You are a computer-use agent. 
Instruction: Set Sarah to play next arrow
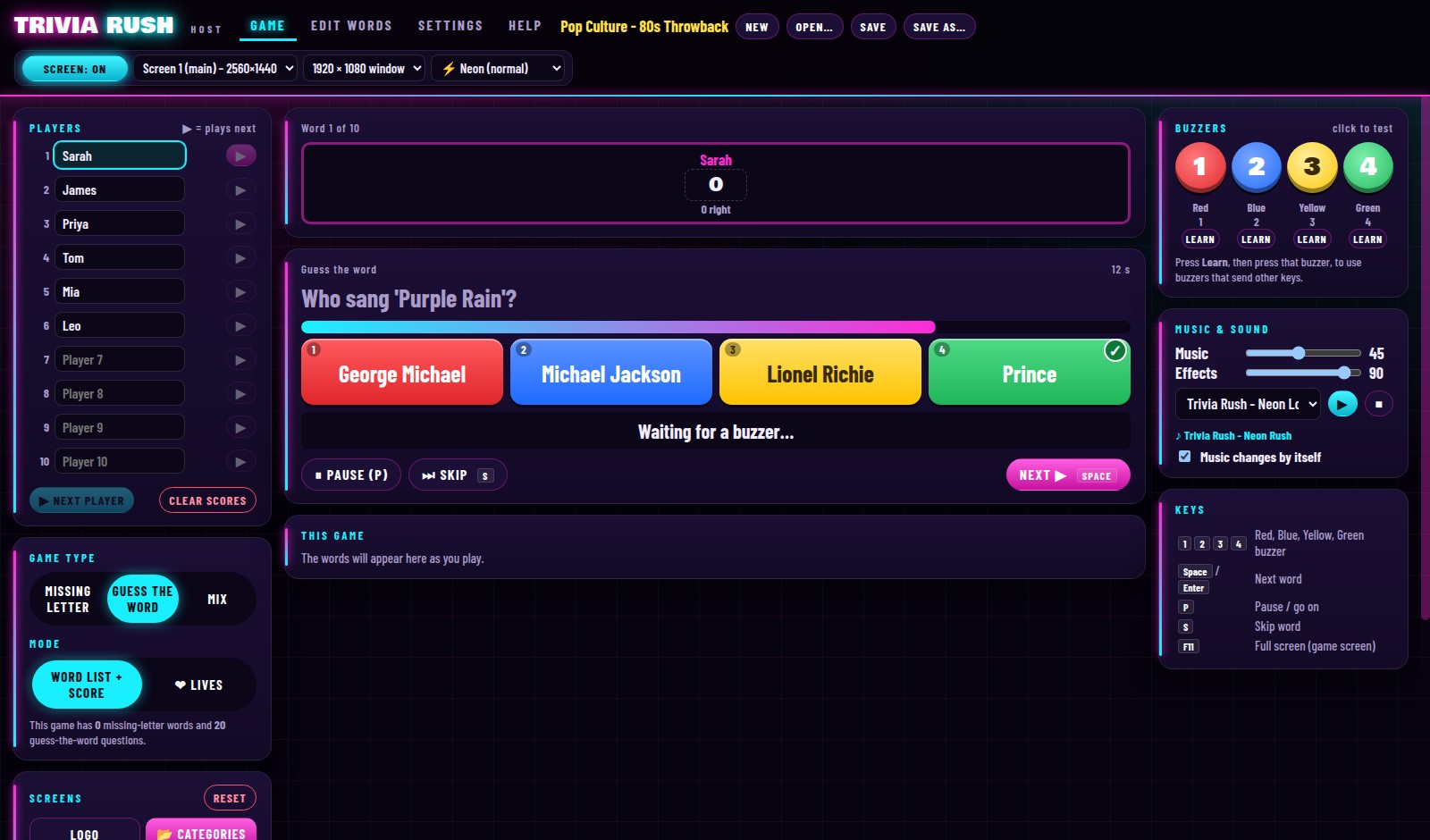click(x=240, y=155)
